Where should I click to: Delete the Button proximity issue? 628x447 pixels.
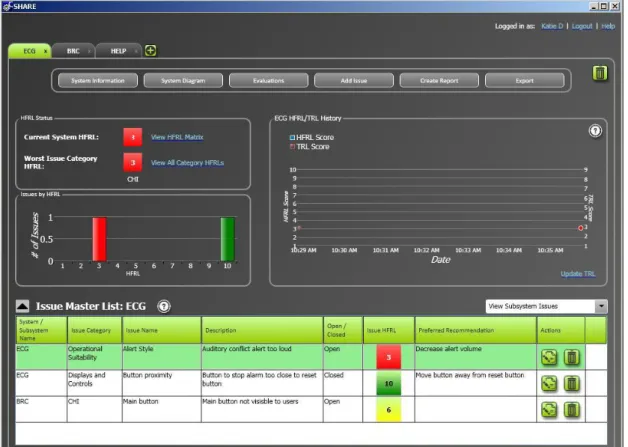[572, 383]
